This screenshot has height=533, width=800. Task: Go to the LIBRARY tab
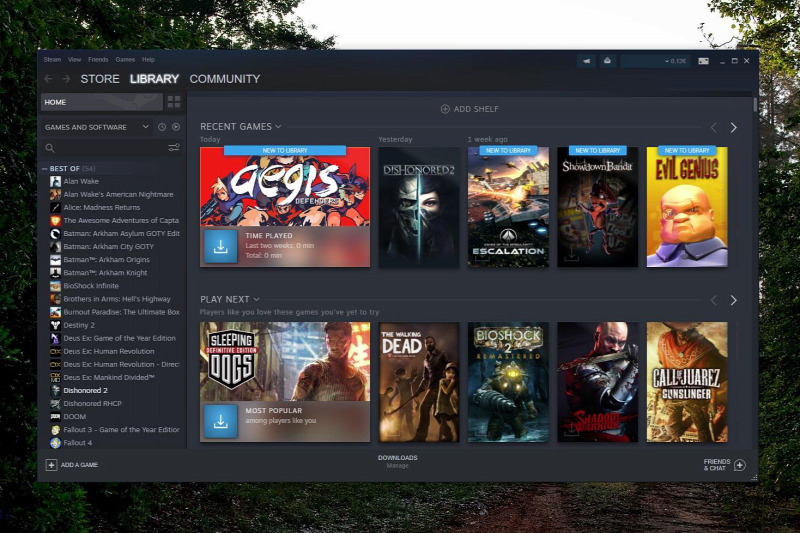pyautogui.click(x=154, y=79)
